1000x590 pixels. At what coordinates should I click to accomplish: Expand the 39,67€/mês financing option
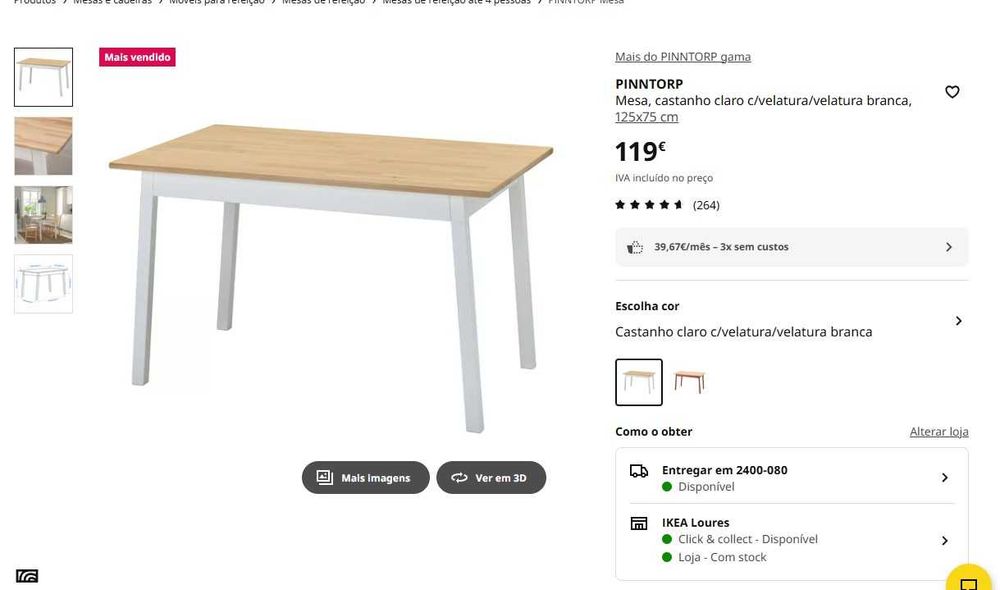pyautogui.click(x=791, y=247)
